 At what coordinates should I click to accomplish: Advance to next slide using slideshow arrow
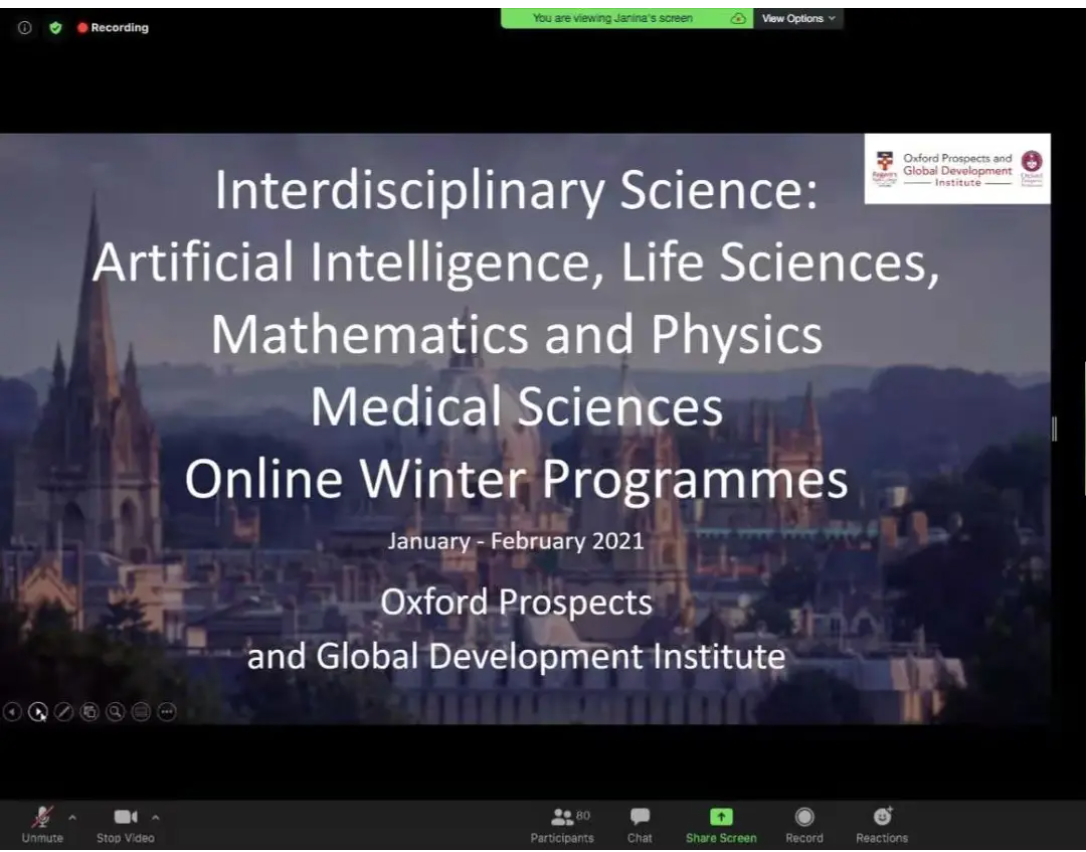pyautogui.click(x=38, y=711)
